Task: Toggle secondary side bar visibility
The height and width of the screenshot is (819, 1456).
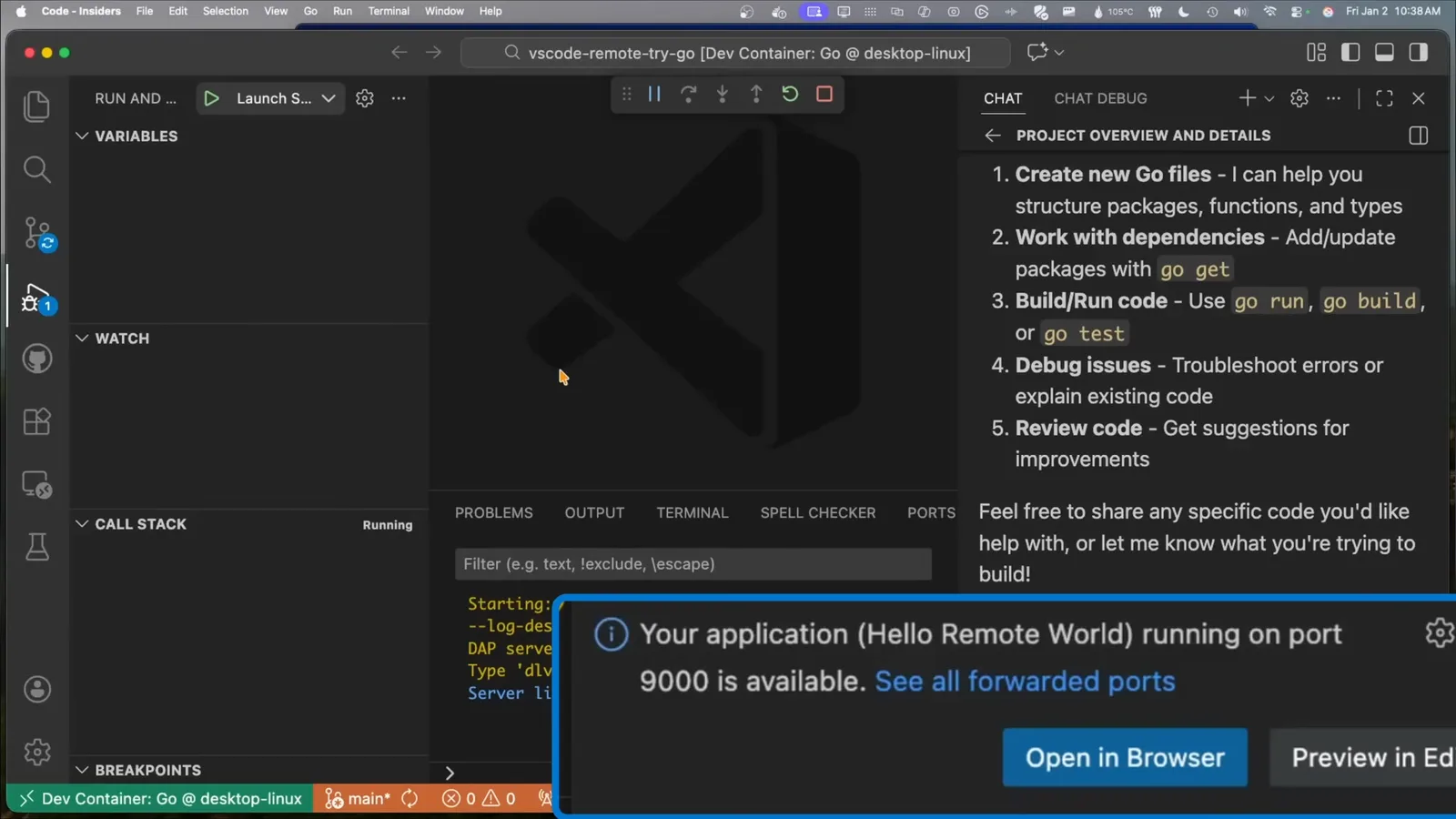Action: click(x=1418, y=53)
